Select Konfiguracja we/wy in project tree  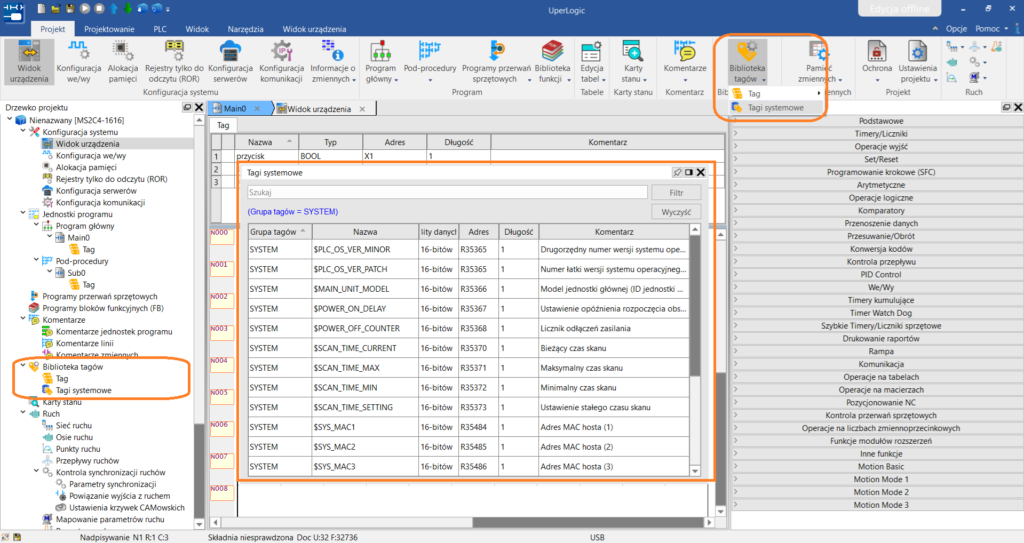coord(91,156)
